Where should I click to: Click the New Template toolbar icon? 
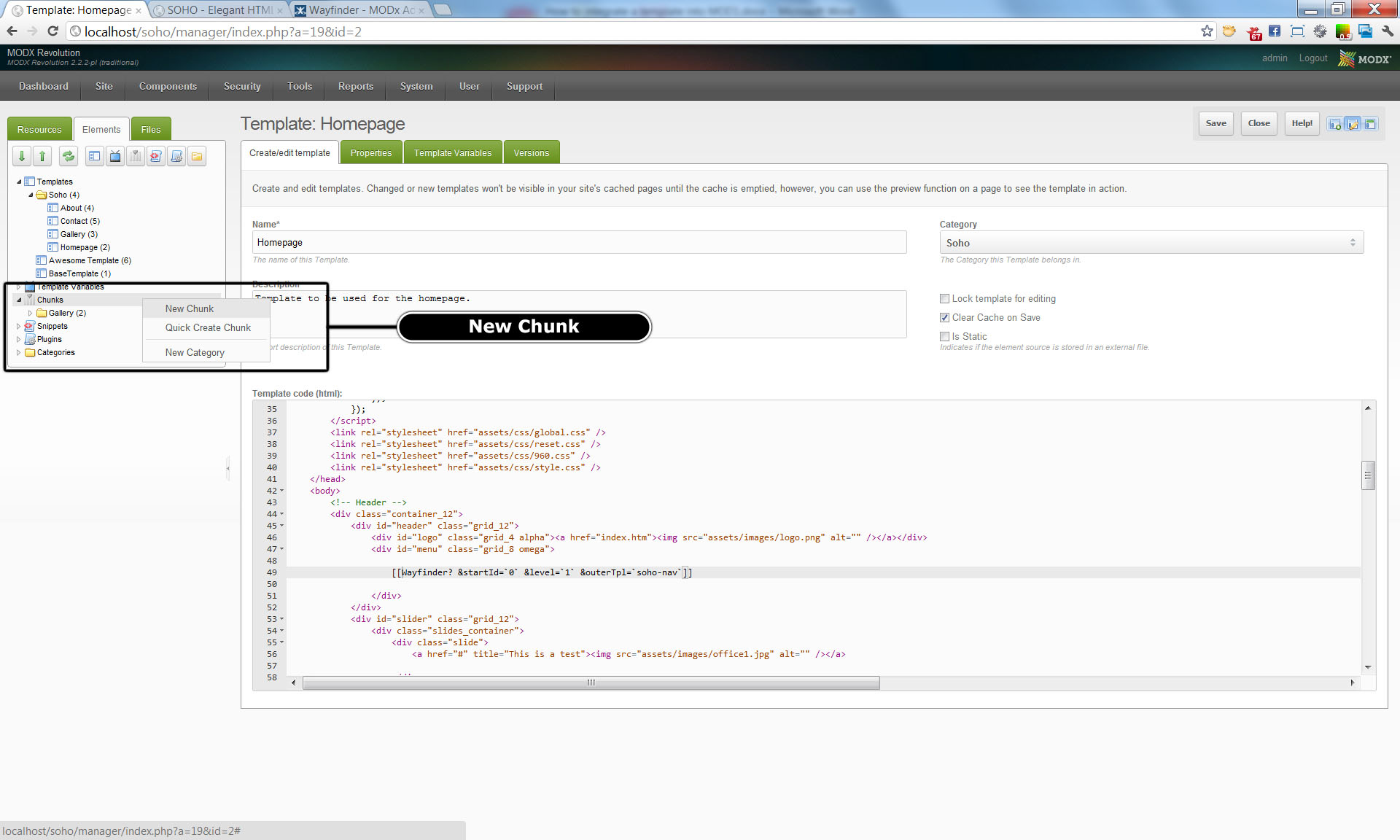coord(95,156)
